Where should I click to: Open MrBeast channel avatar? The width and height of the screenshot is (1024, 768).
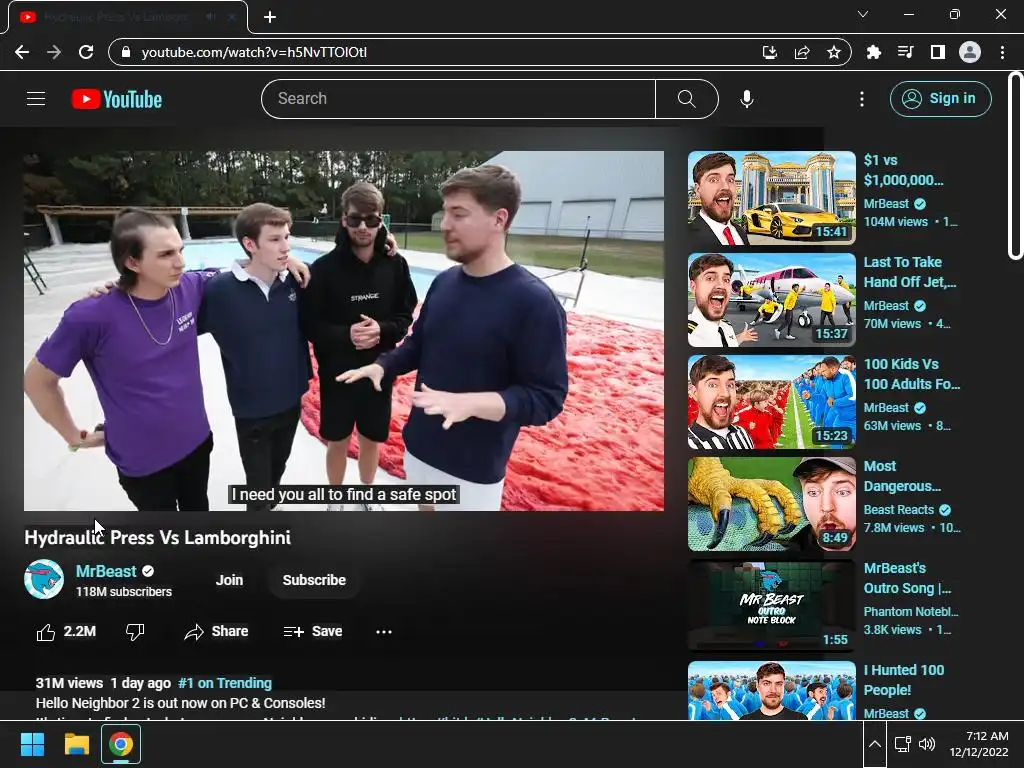pos(44,579)
